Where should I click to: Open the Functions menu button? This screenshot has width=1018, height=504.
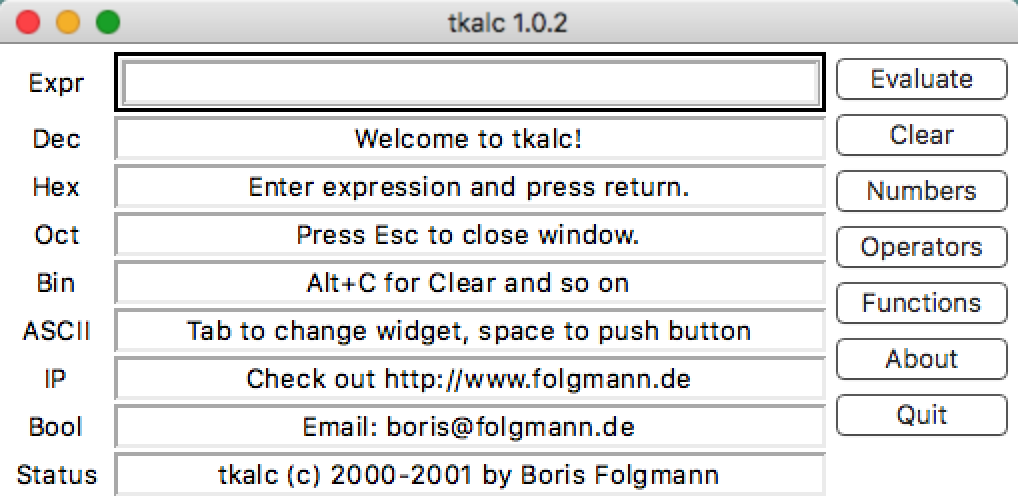[x=921, y=303]
